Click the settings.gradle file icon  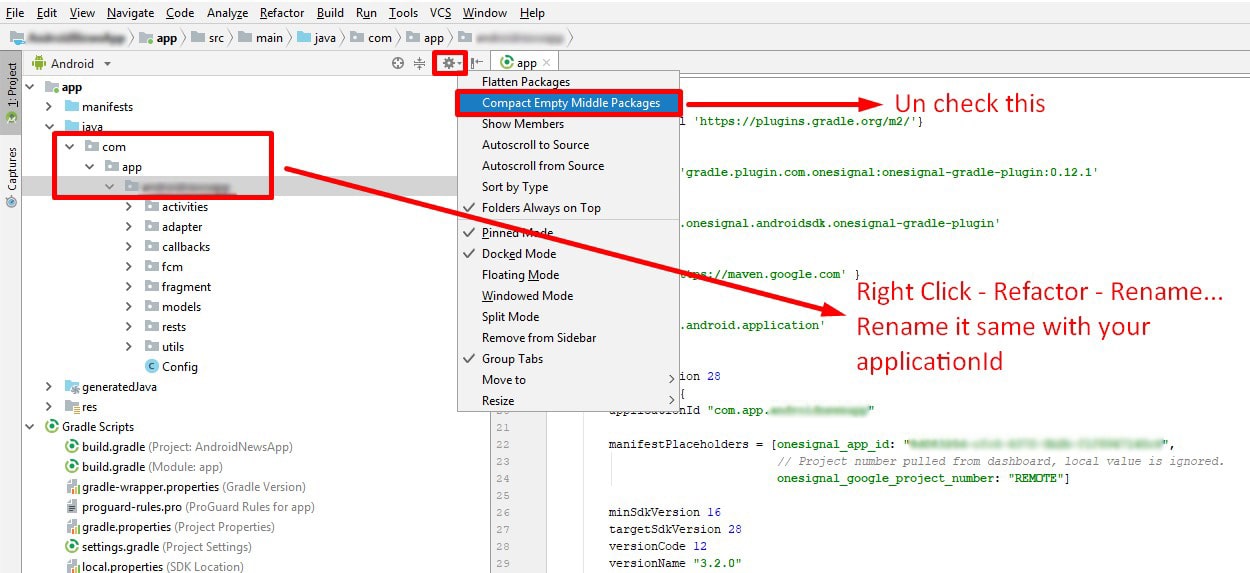[x=72, y=547]
